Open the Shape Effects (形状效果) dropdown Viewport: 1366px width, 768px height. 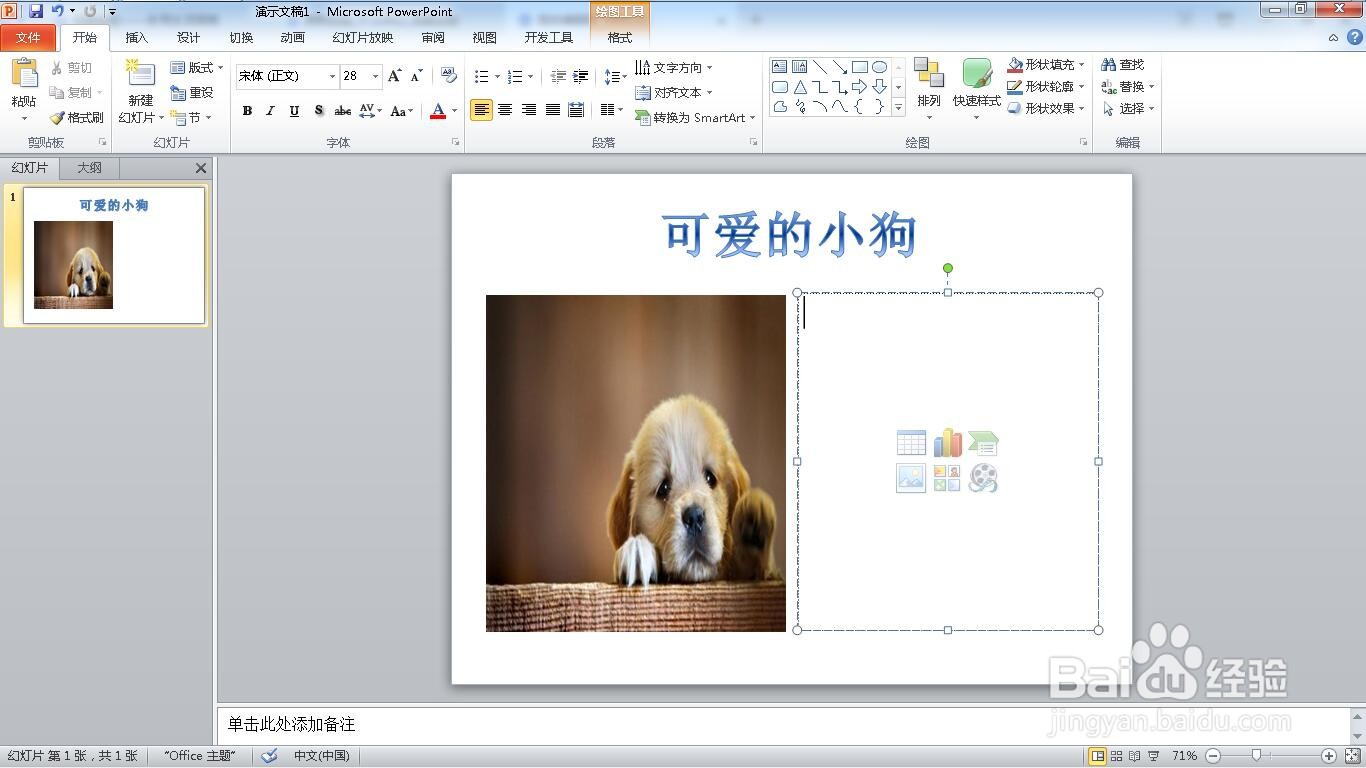1046,109
